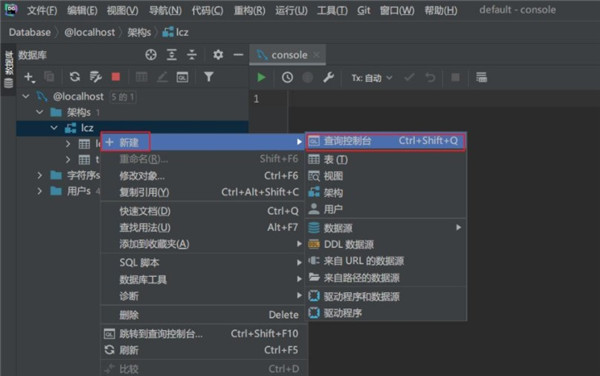
Task: Choose 查询控制台 from submenu
Action: point(386,141)
